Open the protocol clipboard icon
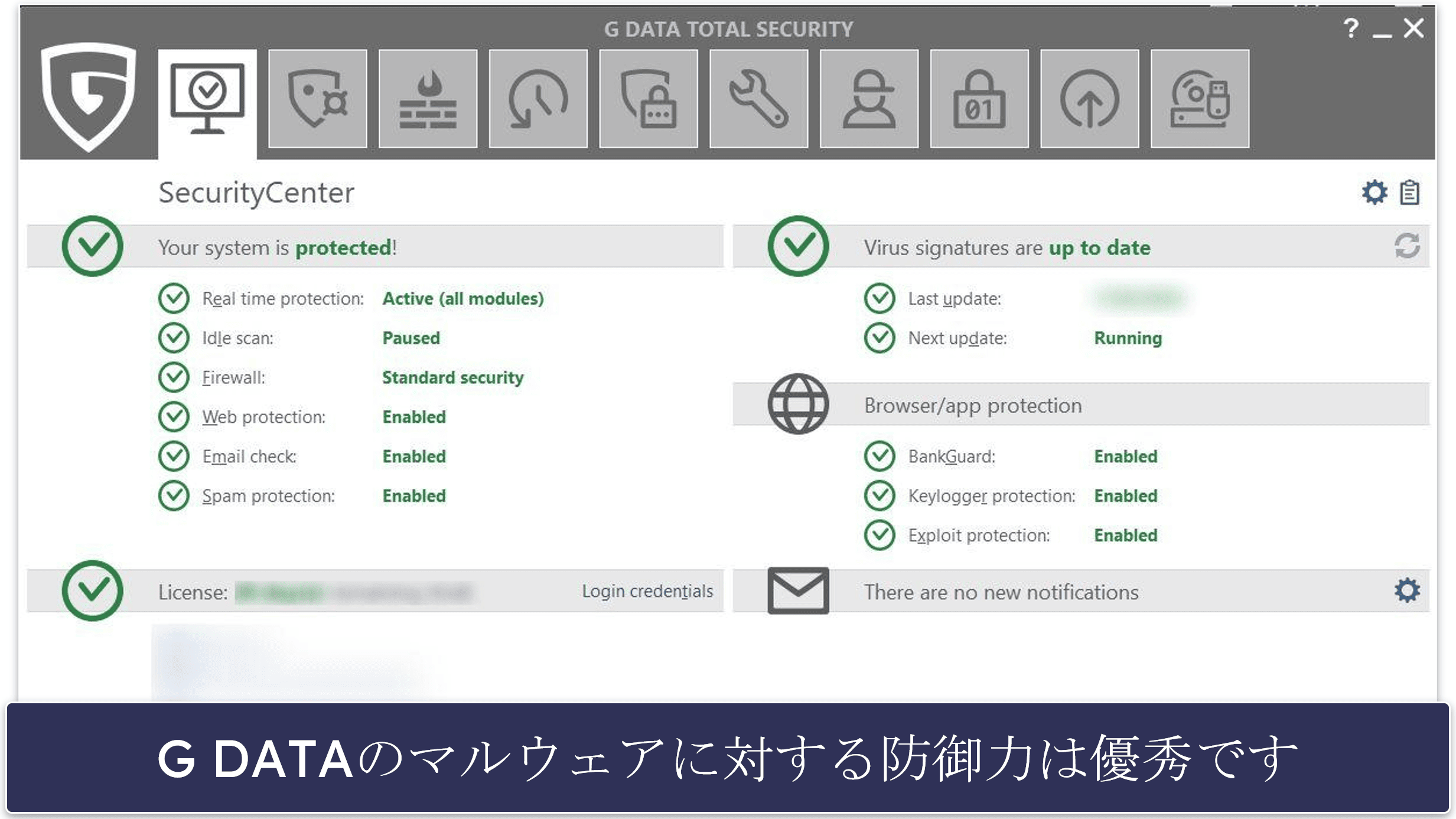The width and height of the screenshot is (1456, 819). tap(1410, 192)
